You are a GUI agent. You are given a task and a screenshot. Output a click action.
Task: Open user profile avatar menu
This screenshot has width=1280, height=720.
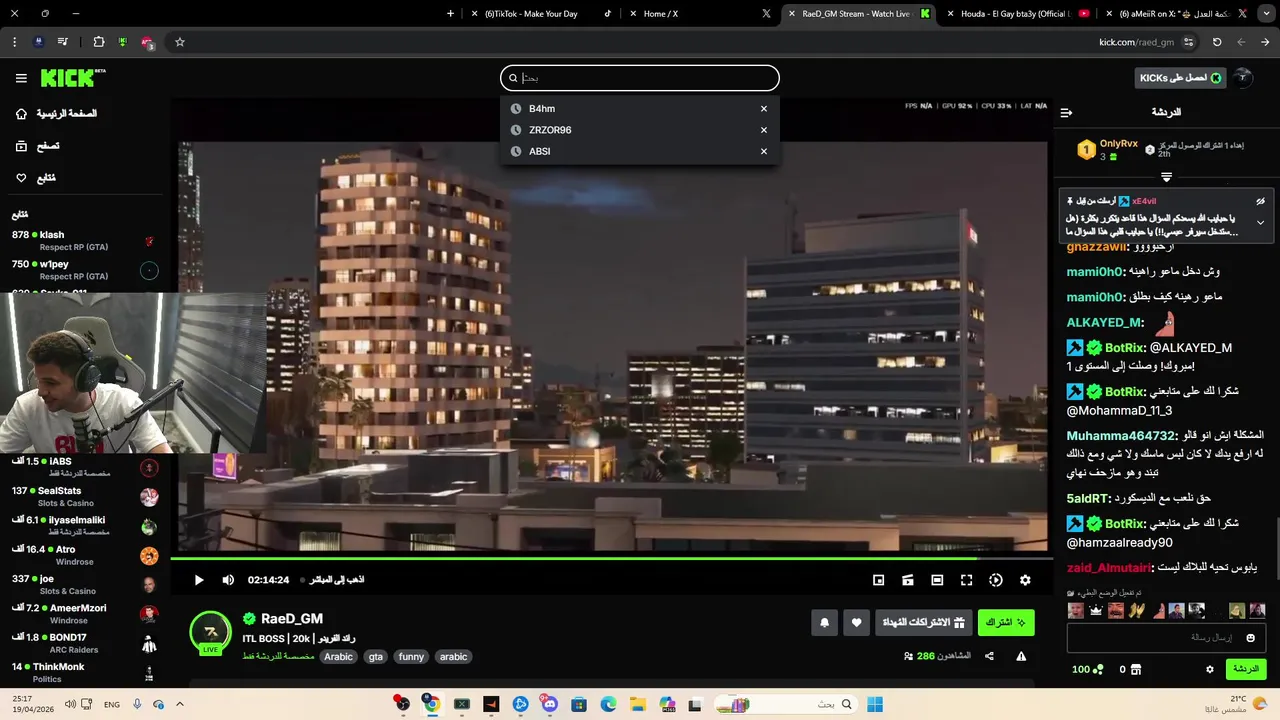coord(1243,78)
